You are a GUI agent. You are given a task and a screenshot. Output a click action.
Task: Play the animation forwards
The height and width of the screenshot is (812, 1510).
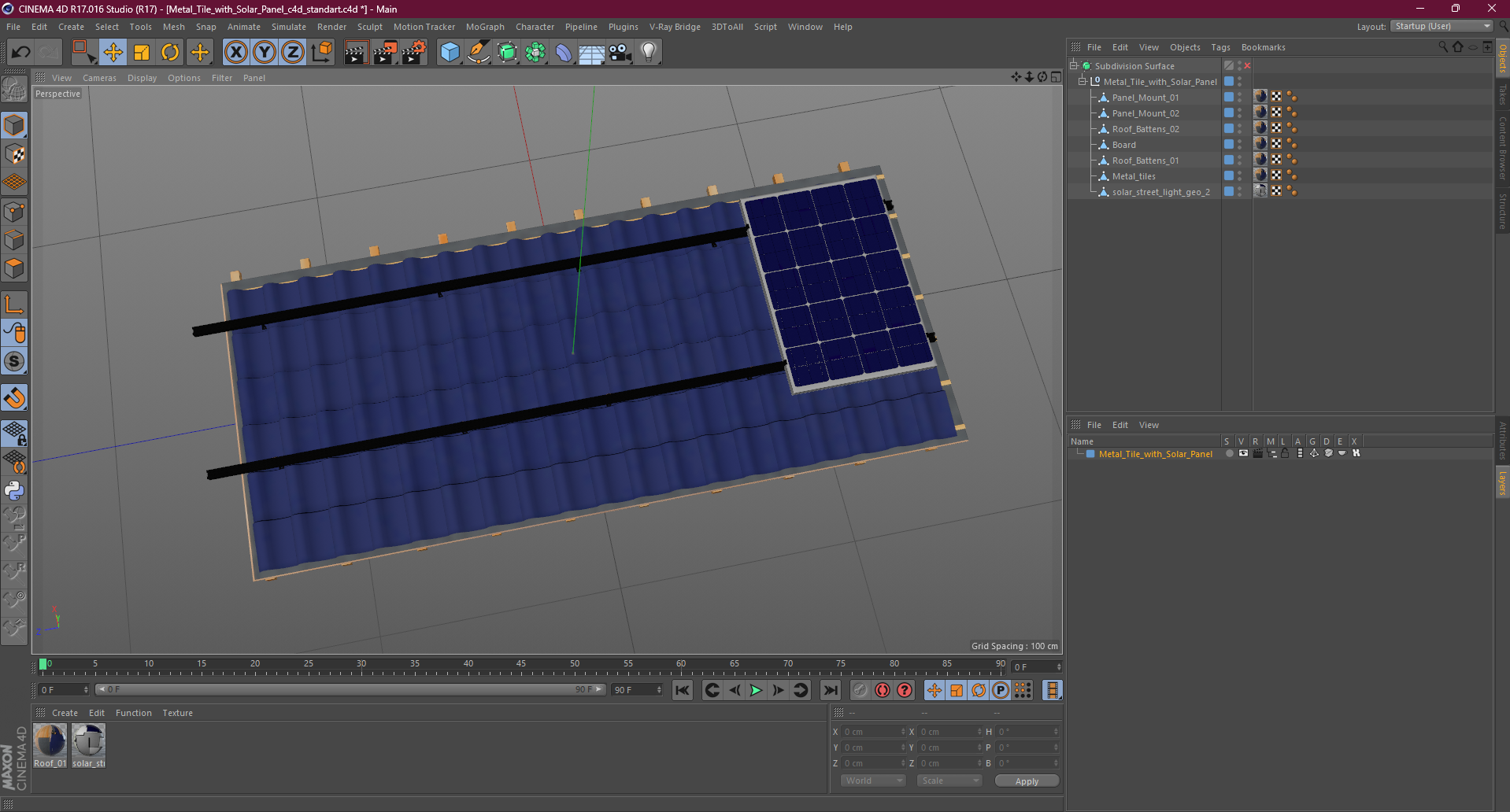click(756, 690)
